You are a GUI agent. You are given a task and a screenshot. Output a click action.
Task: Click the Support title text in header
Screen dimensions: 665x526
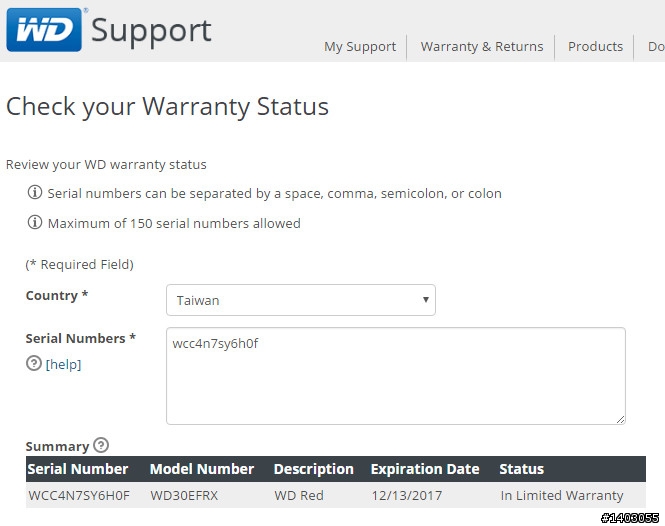point(151,31)
